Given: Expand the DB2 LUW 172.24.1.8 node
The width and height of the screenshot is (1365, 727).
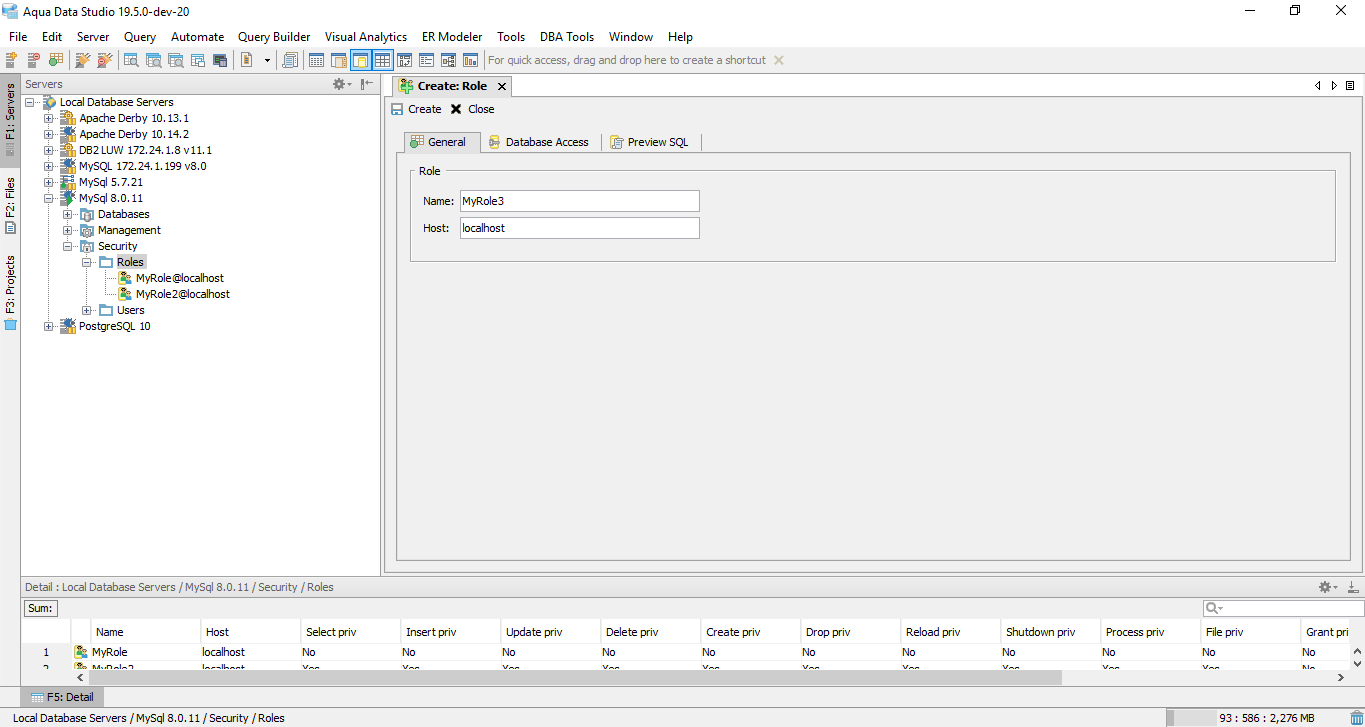Looking at the screenshot, I should click(x=48, y=150).
